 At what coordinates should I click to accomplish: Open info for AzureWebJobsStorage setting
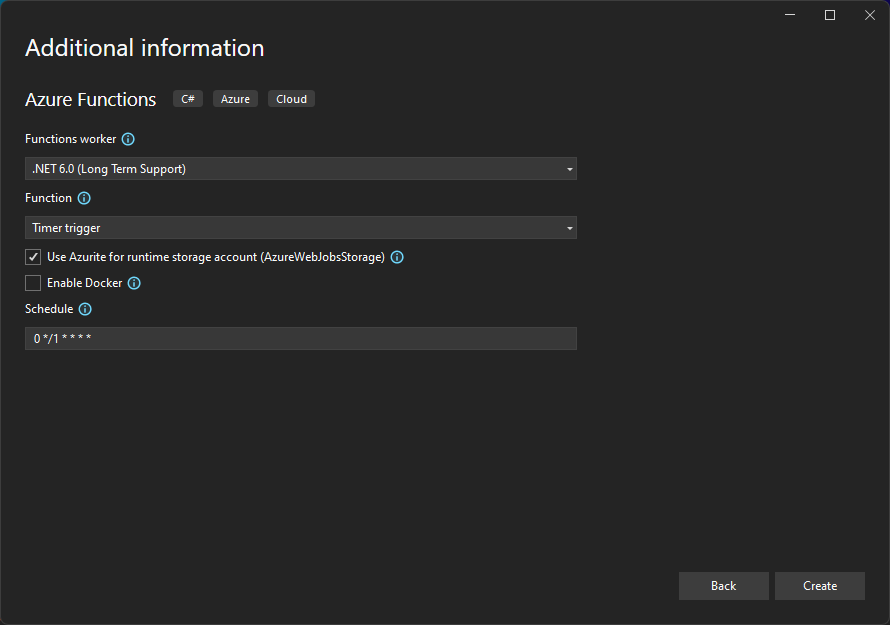pyautogui.click(x=397, y=257)
